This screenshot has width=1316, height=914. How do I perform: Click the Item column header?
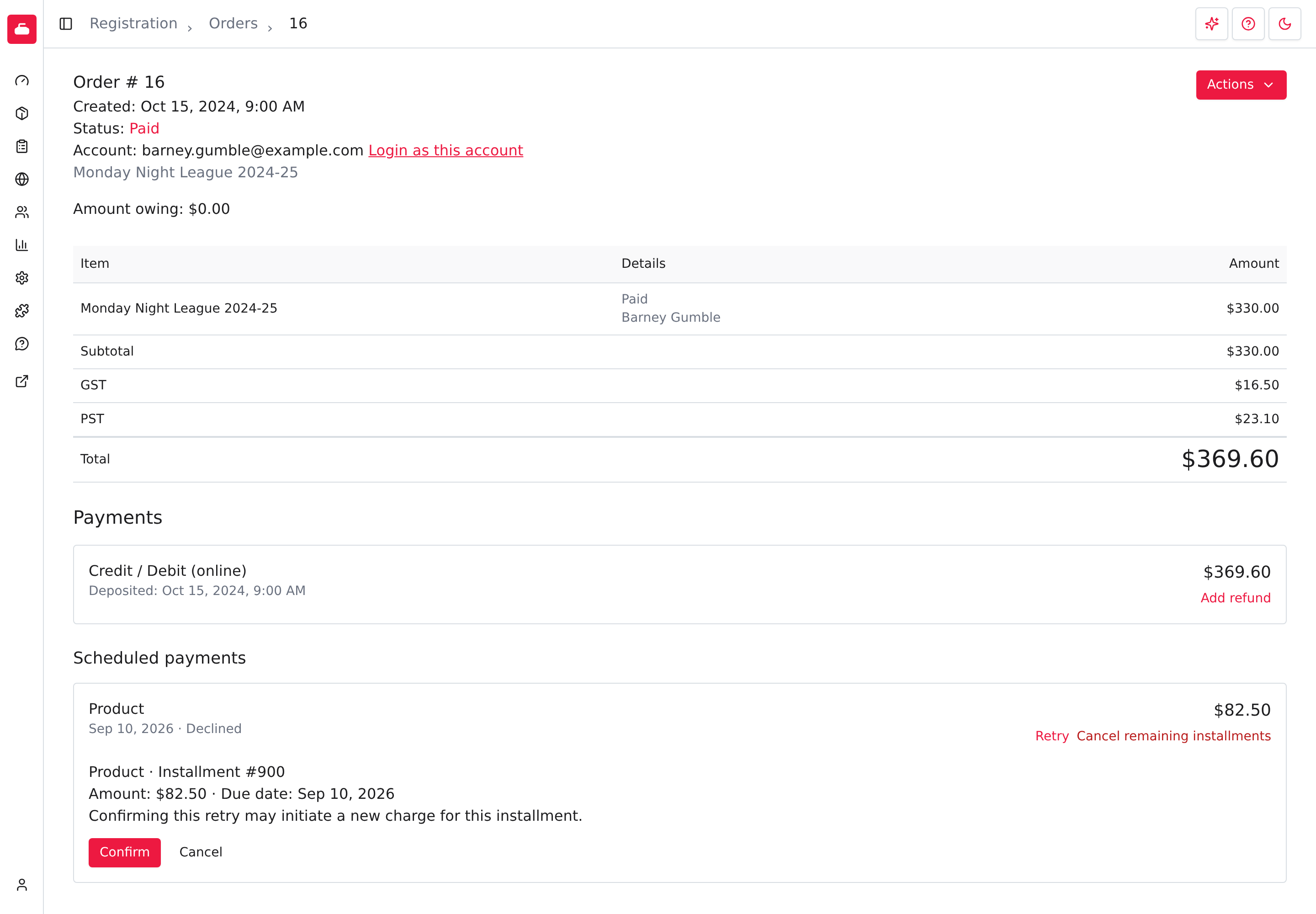(95, 264)
